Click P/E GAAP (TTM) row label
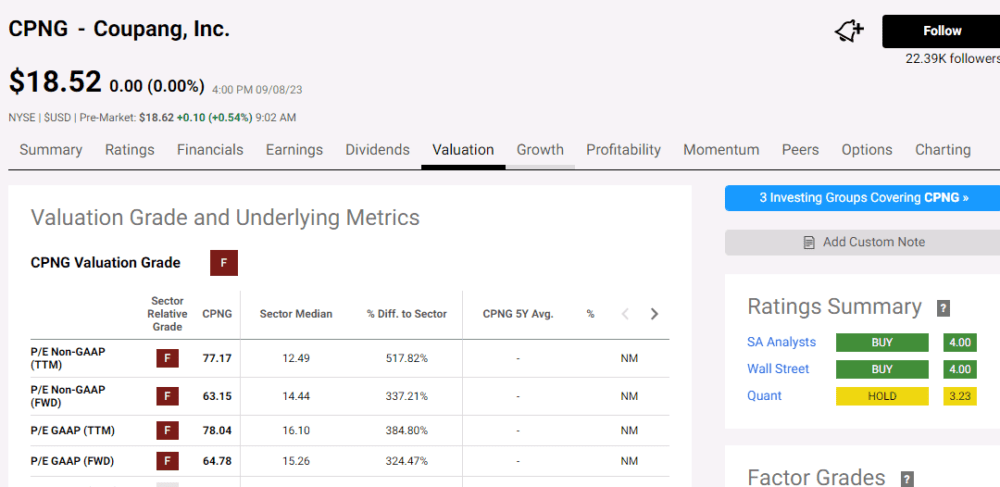The height and width of the screenshot is (487, 1000). pyautogui.click(x=73, y=430)
